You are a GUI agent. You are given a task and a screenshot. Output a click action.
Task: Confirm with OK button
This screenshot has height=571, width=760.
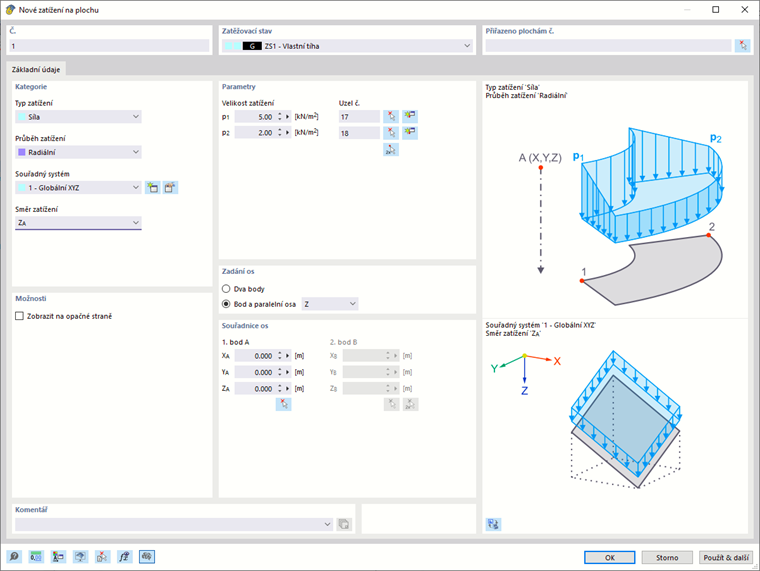click(609, 557)
